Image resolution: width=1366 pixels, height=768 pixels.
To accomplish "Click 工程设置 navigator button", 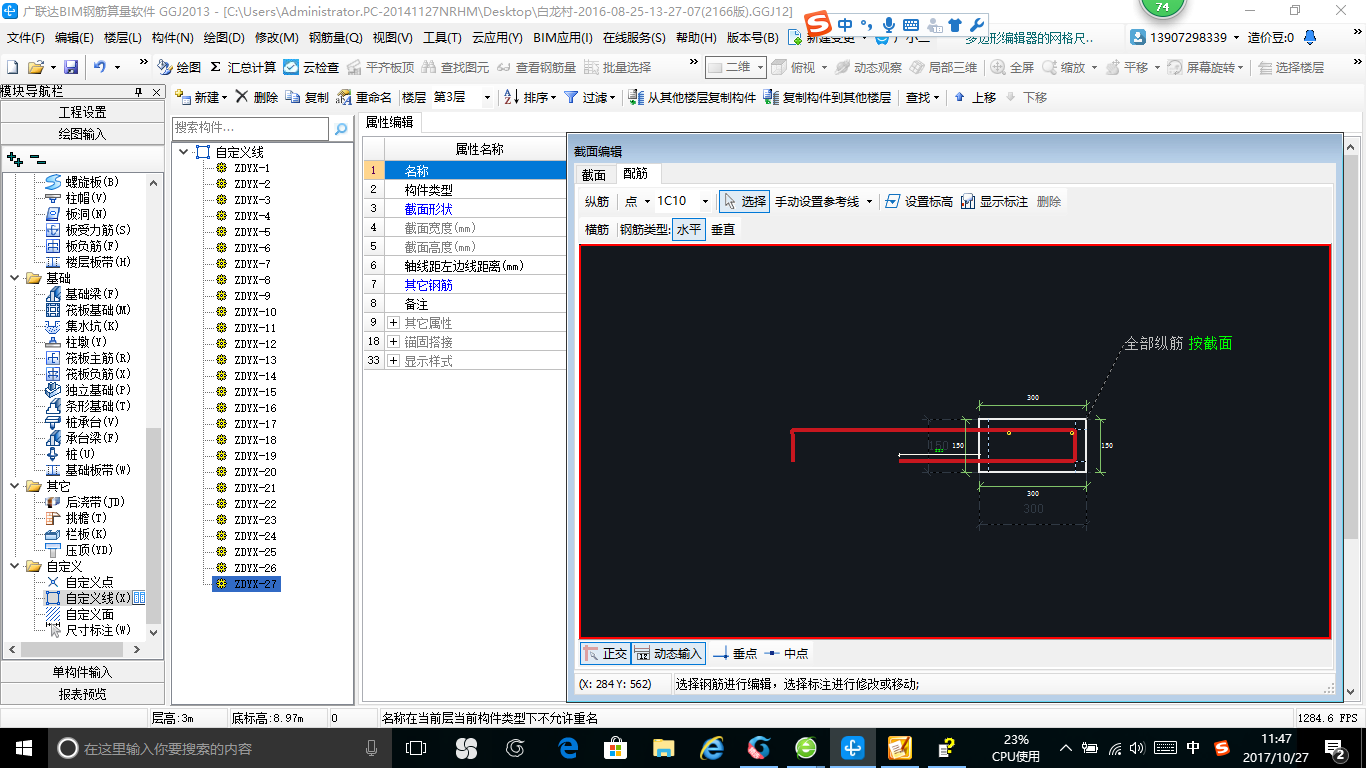I will tap(82, 112).
